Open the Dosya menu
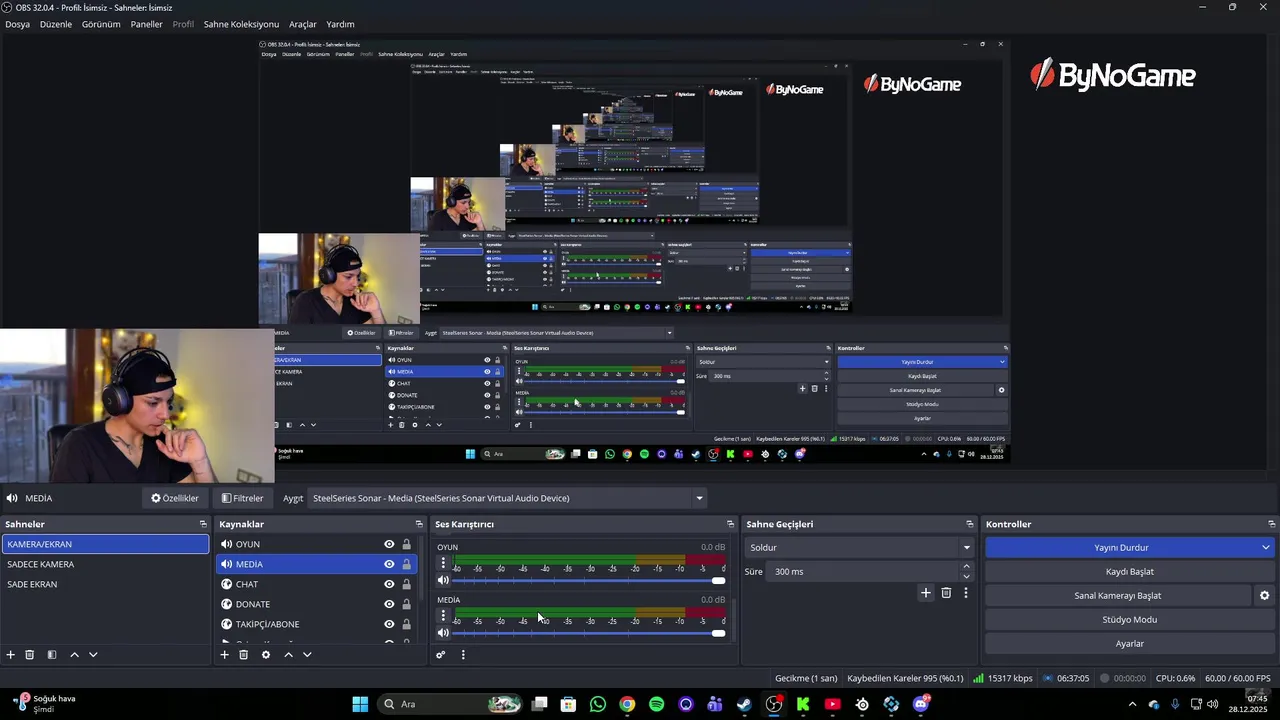1280x720 pixels. (17, 24)
